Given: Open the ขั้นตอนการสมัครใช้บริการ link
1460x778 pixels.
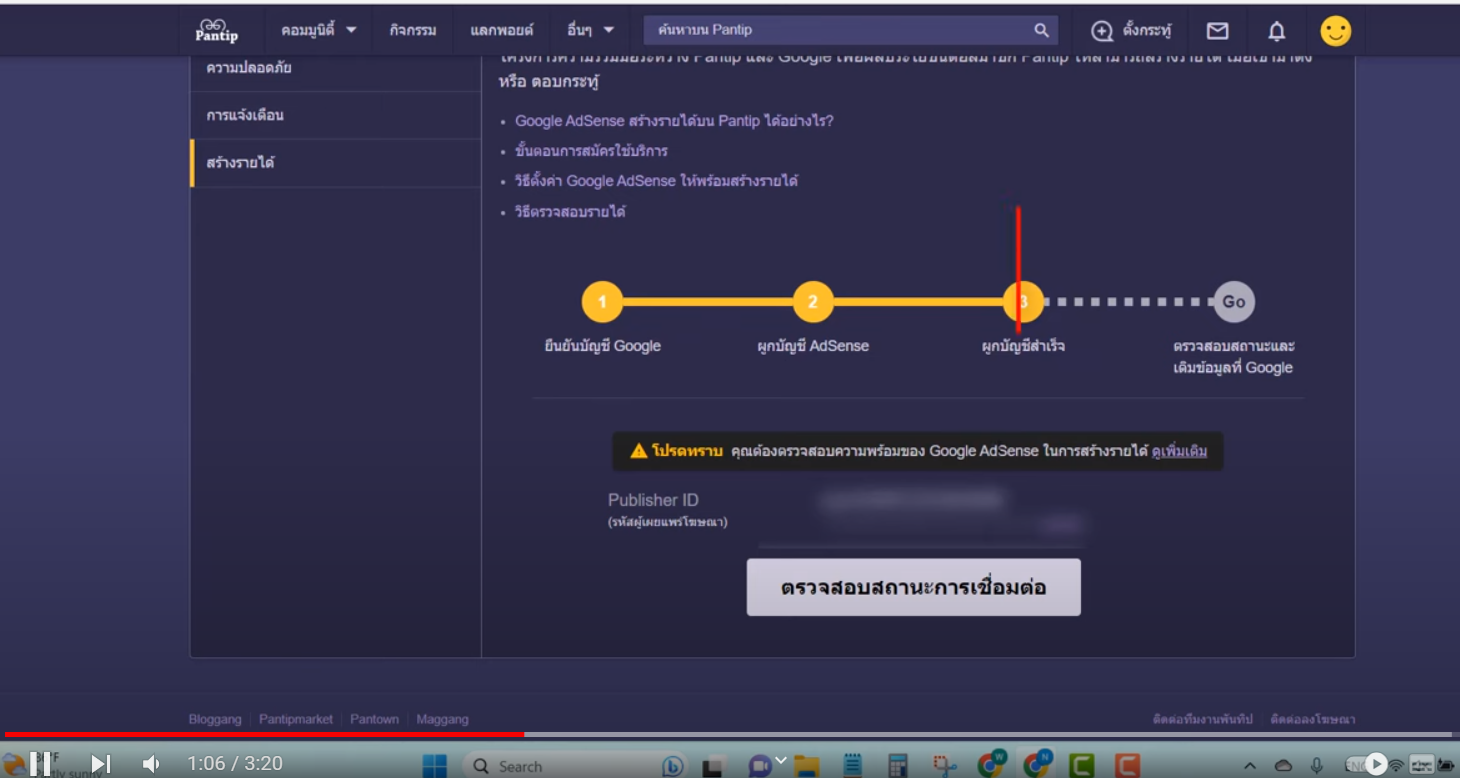Looking at the screenshot, I should click(x=591, y=151).
